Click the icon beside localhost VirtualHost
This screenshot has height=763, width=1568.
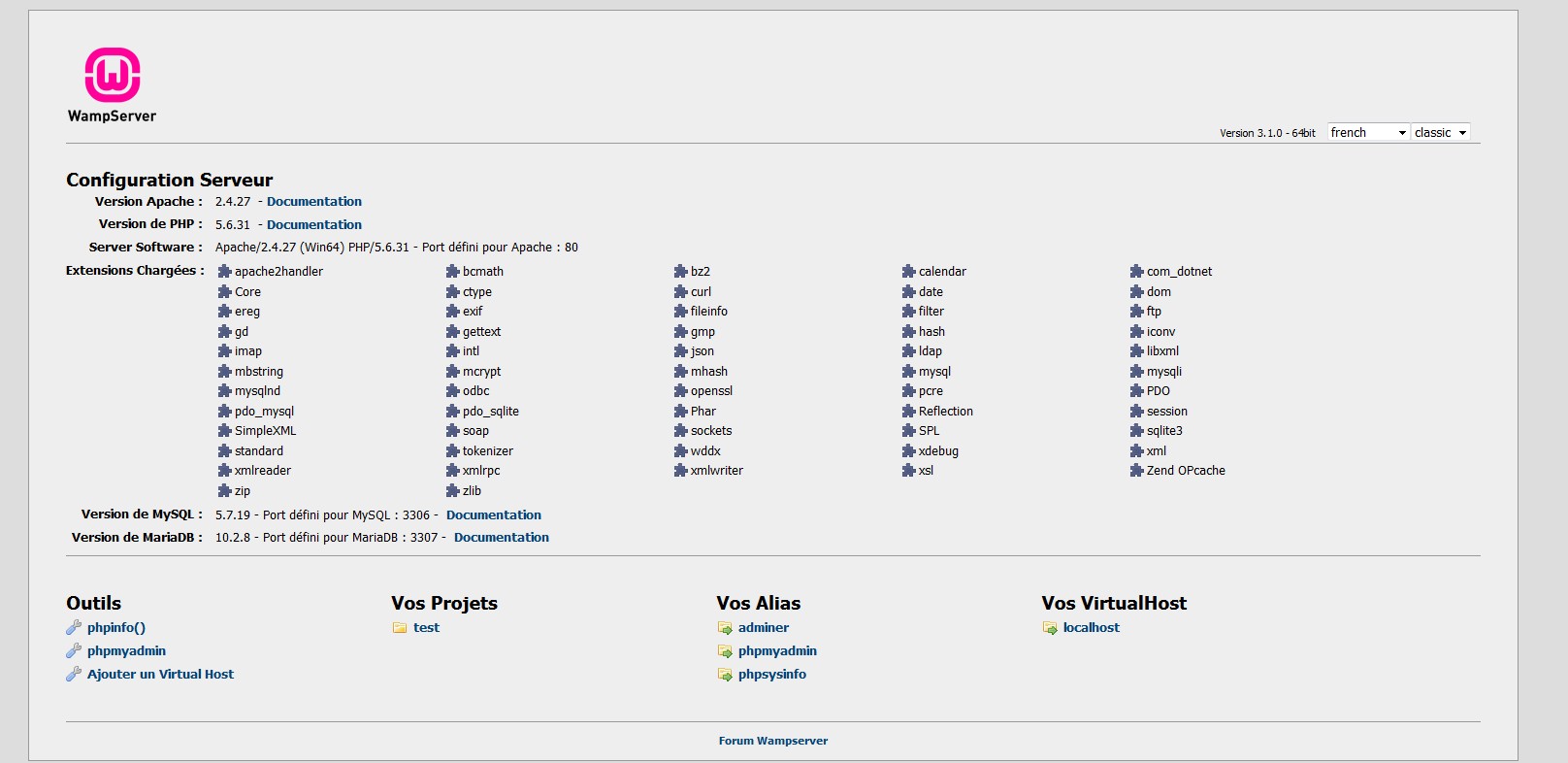(x=1050, y=628)
